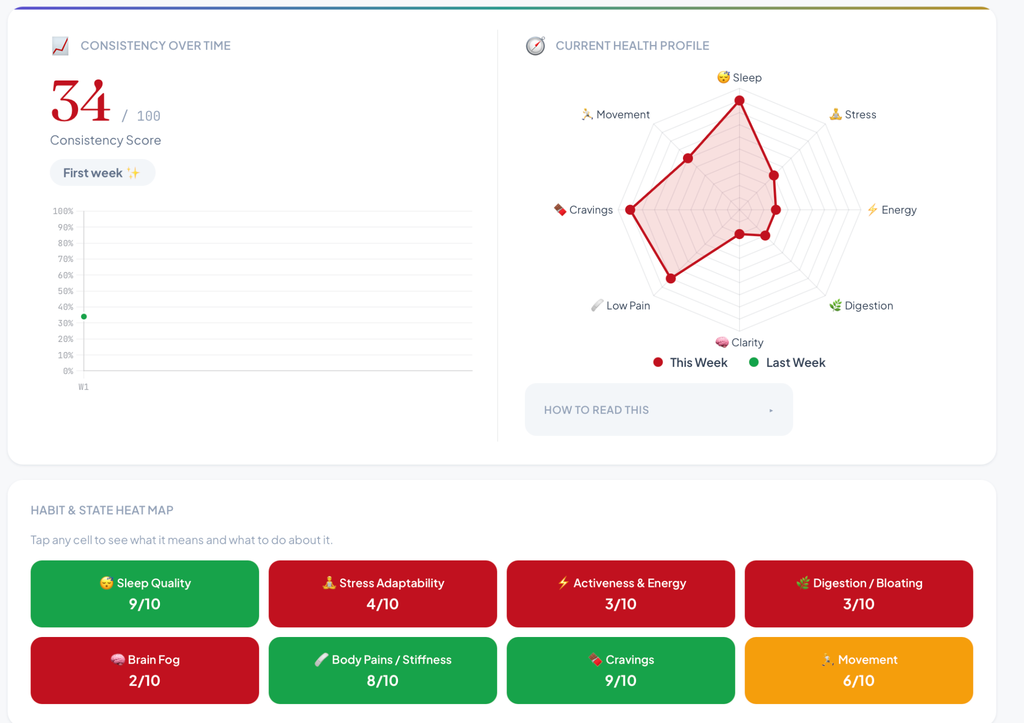1024x723 pixels.
Task: Click the Stress data point on radar chart
Action: [x=774, y=175]
